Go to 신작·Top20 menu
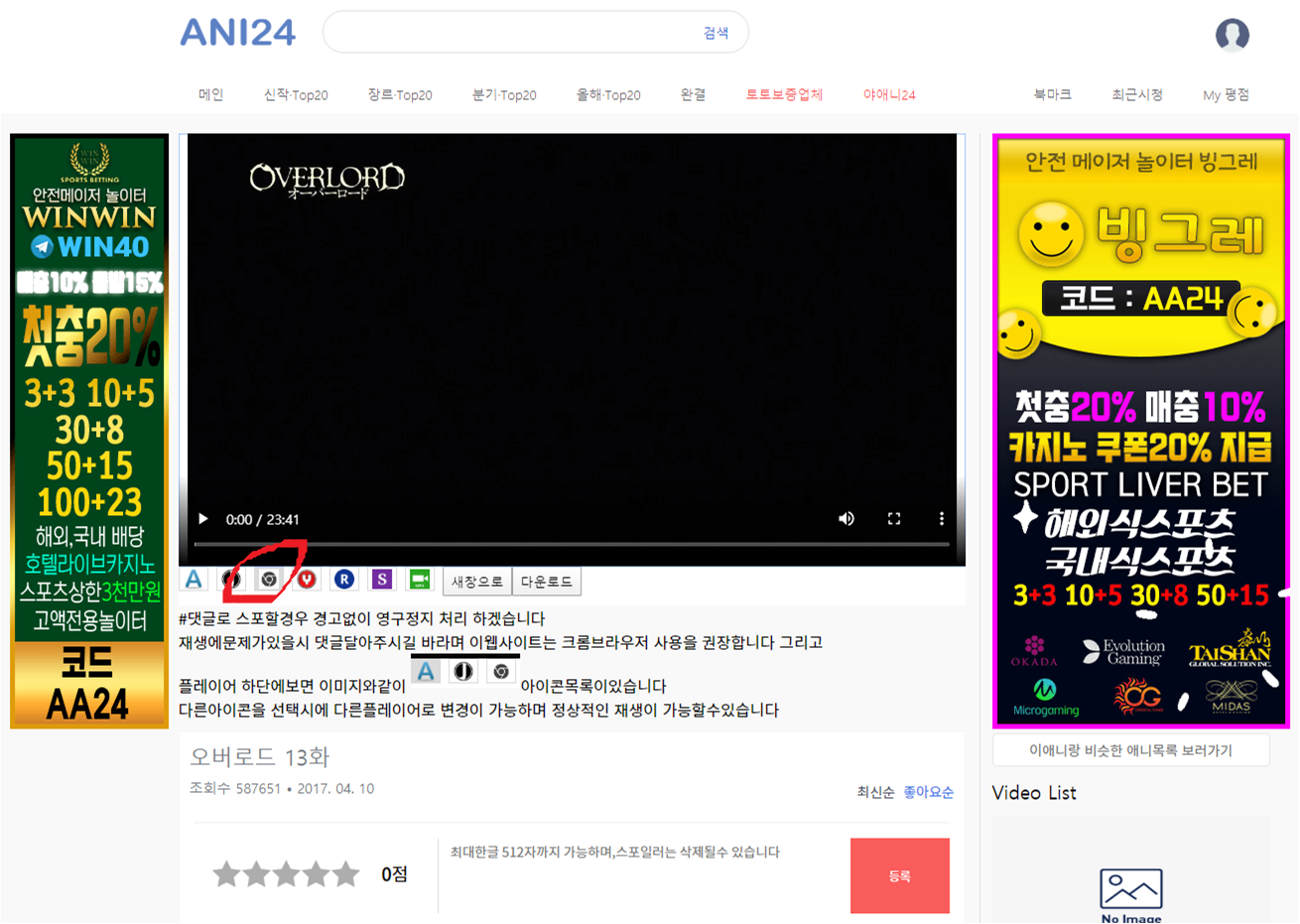The height and width of the screenshot is (924, 1300). (296, 94)
